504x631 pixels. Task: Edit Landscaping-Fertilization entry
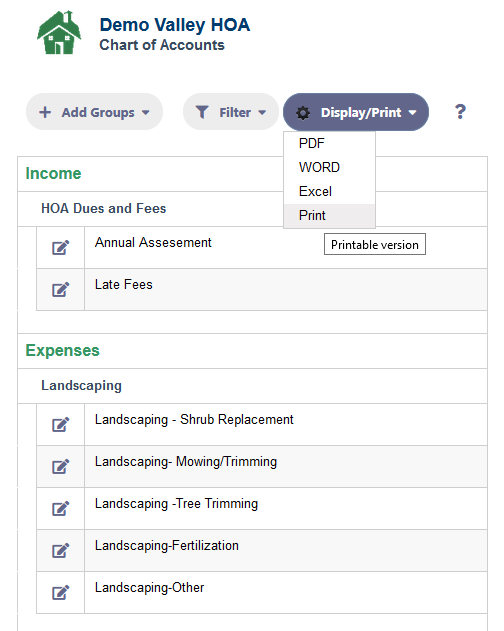pyautogui.click(x=60, y=551)
